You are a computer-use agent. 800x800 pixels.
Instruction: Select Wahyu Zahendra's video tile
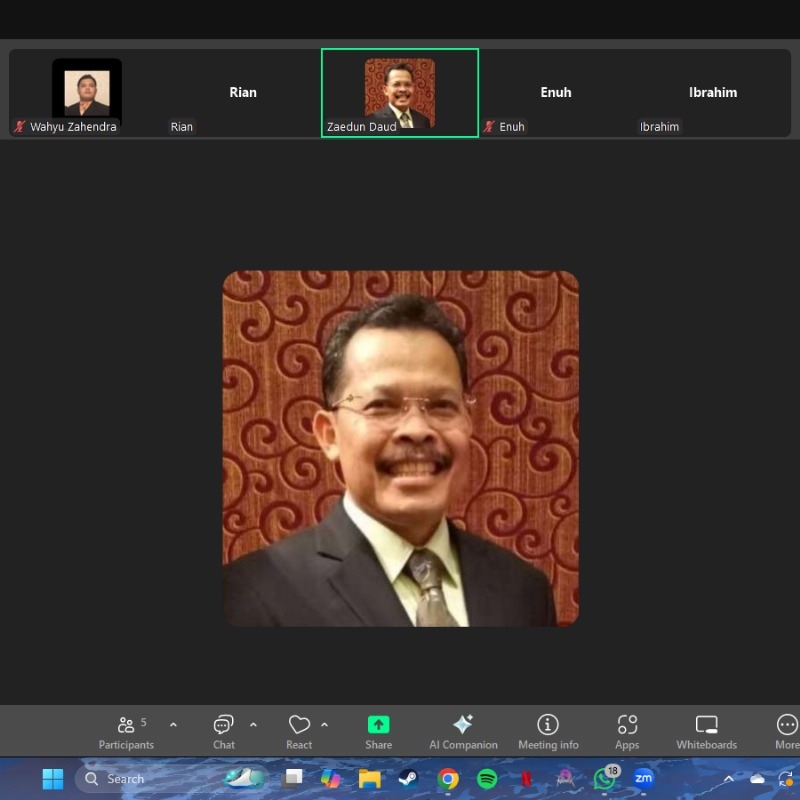coord(87,92)
